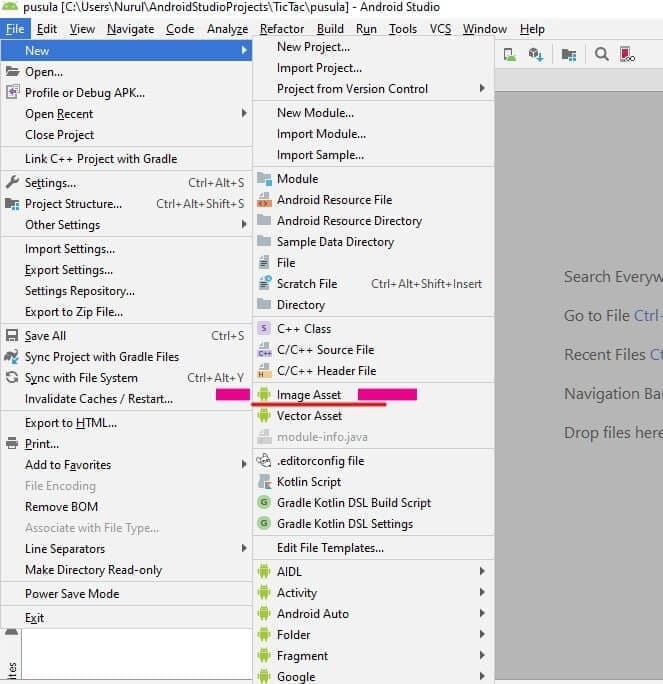Open the Edit menu in the menu bar
Viewport: 663px width, 684px height.
pos(47,29)
